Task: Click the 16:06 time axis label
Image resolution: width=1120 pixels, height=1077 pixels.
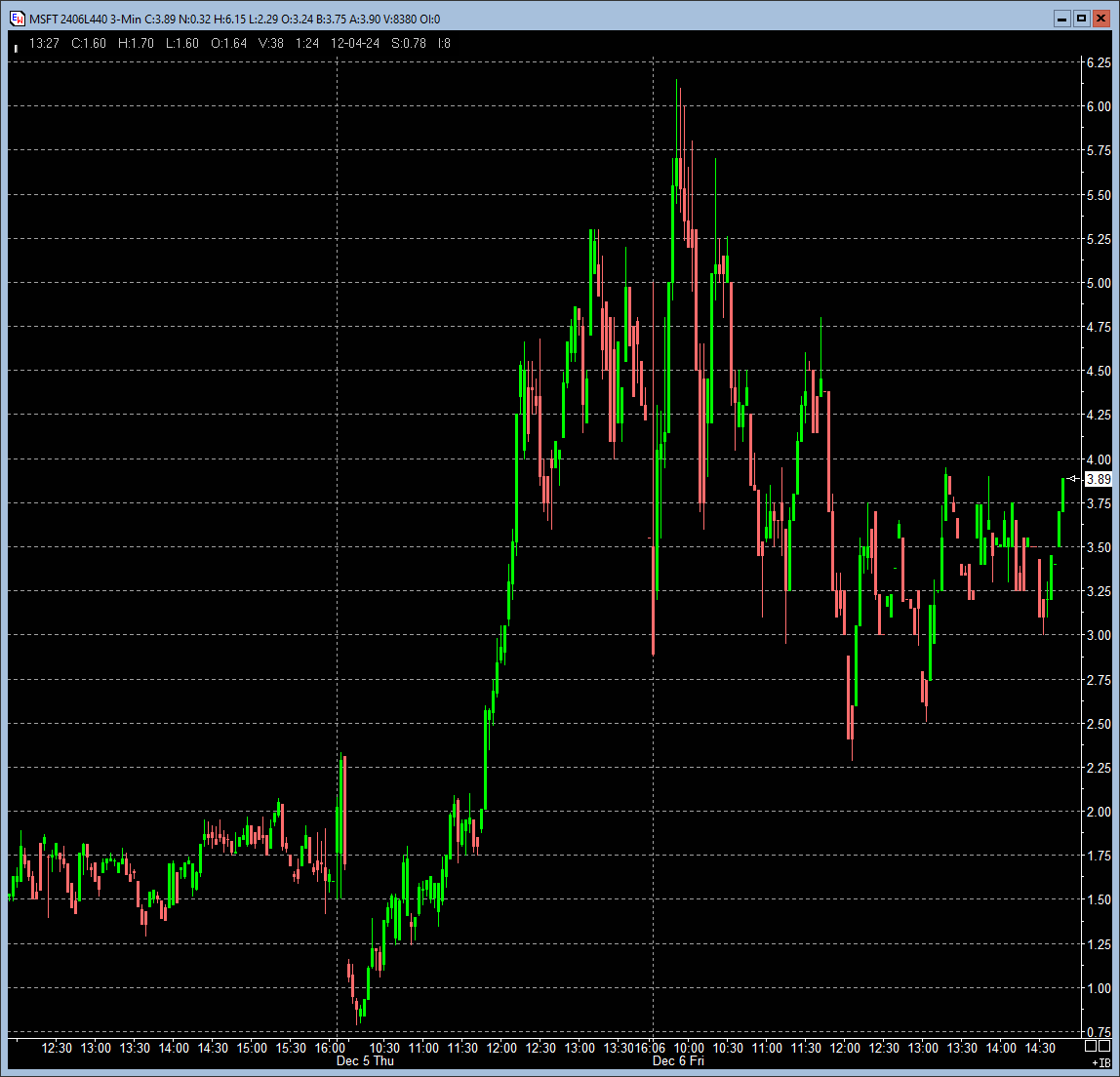Action: [650, 1048]
